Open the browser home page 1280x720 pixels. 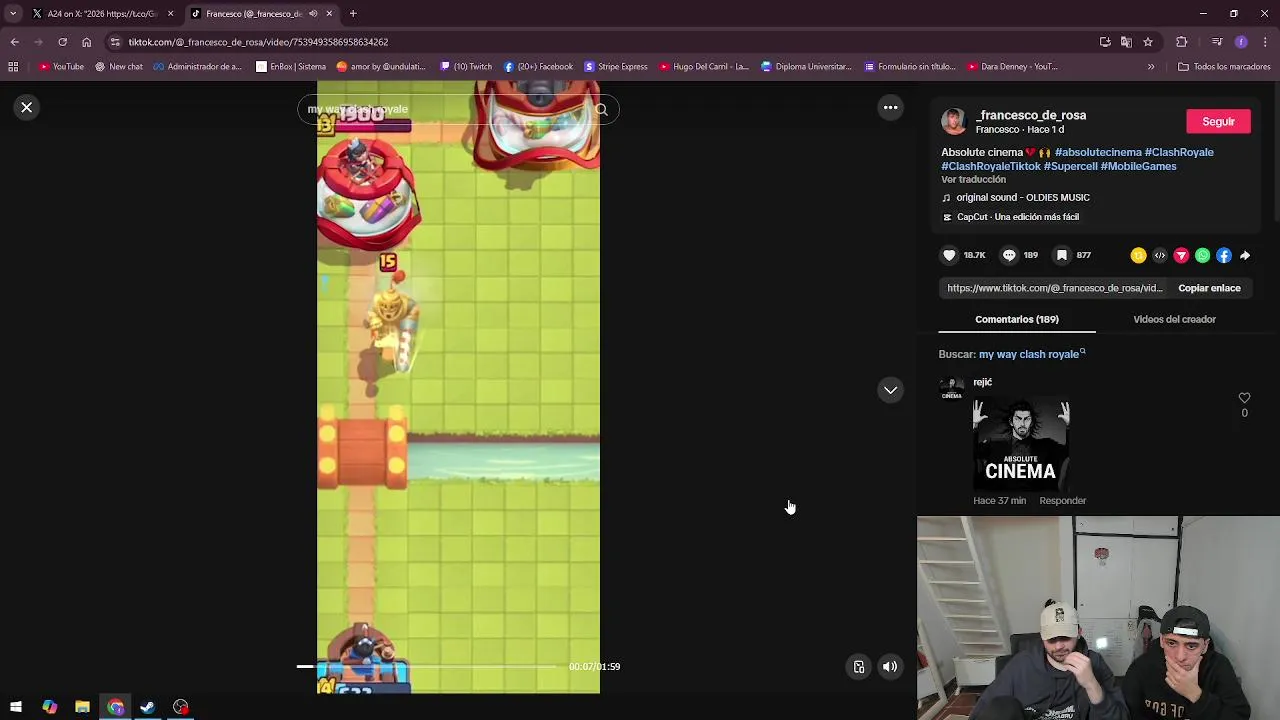(x=86, y=42)
